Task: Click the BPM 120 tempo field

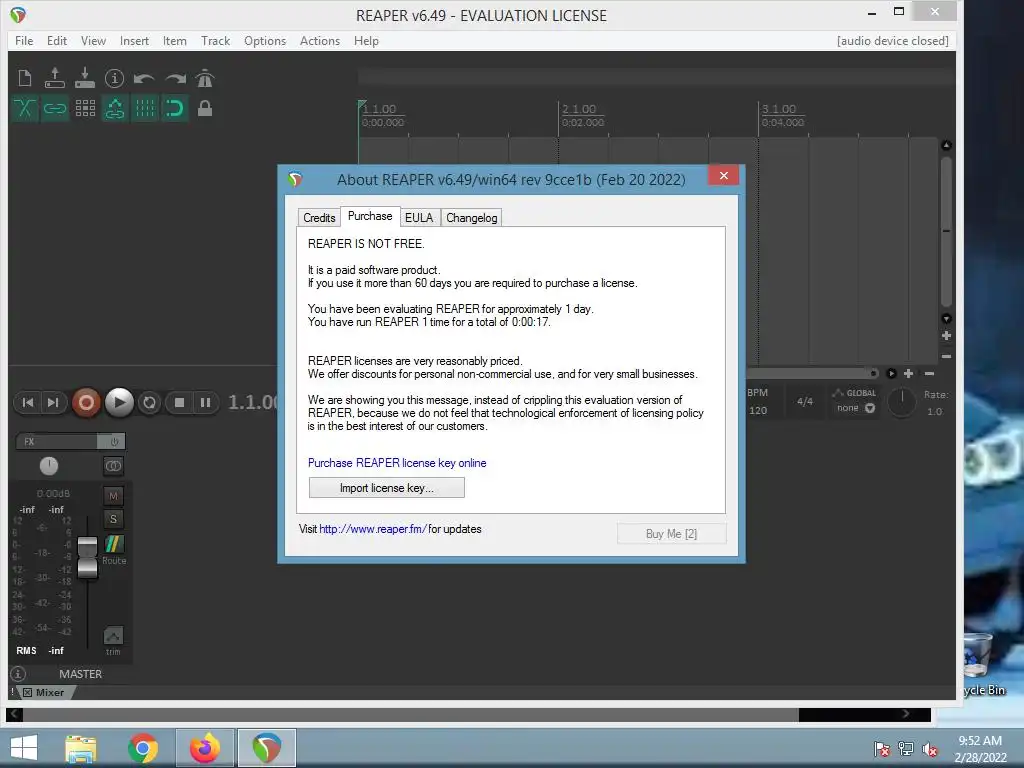Action: tap(758, 410)
